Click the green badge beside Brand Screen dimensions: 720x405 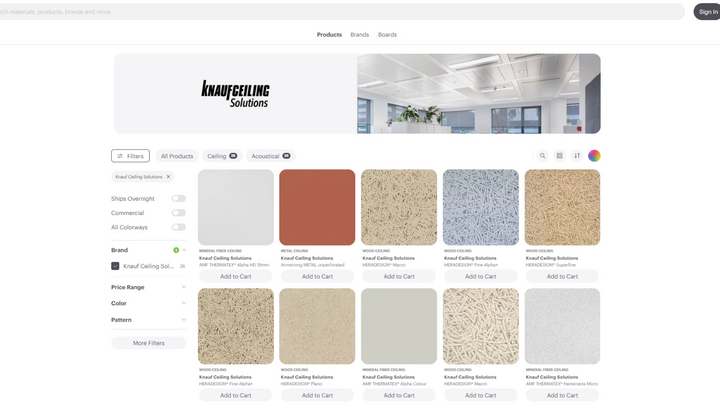tap(176, 250)
